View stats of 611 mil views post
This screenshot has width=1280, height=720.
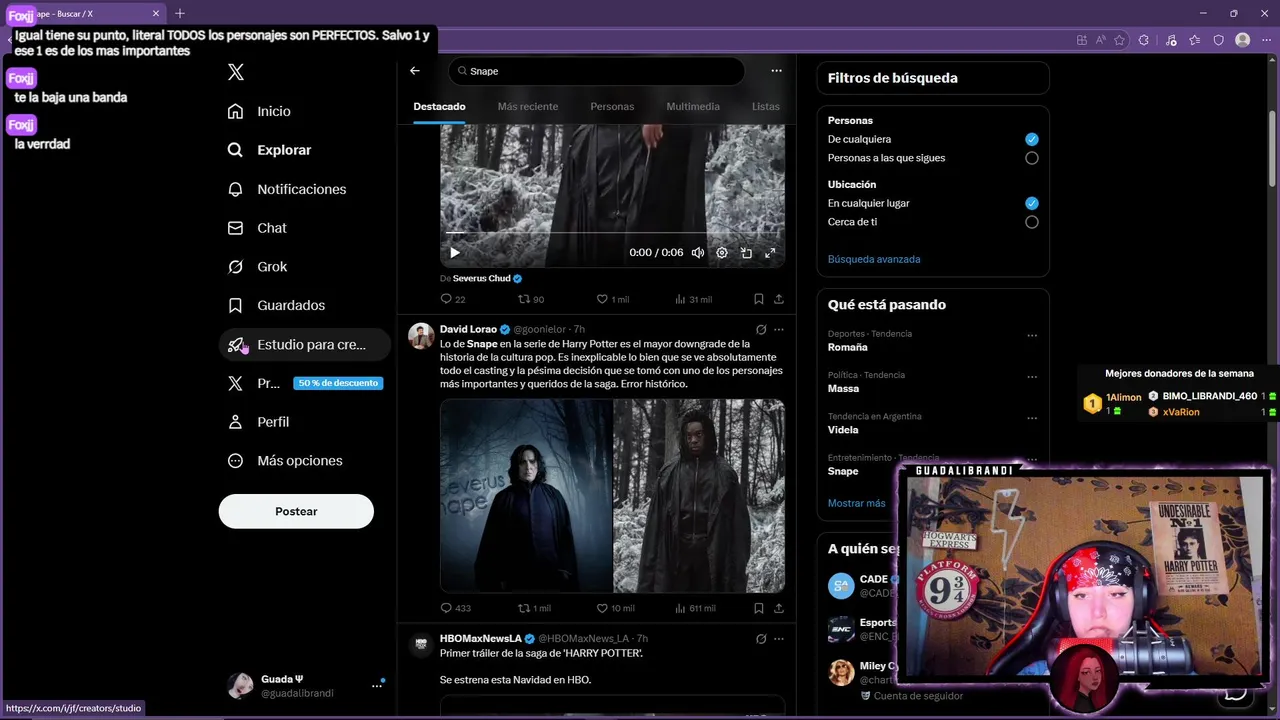click(x=695, y=608)
